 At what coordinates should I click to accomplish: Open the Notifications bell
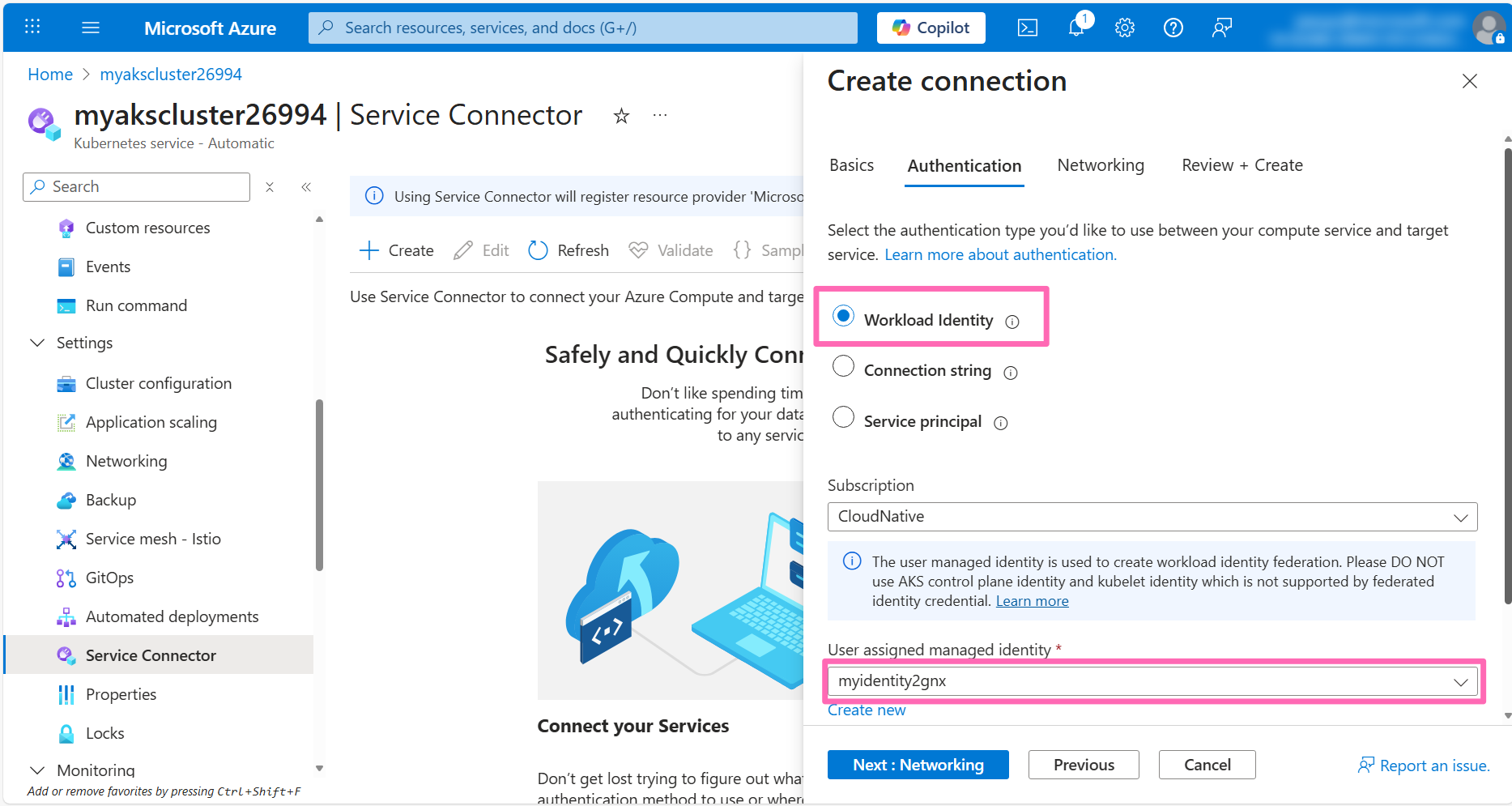point(1076,27)
